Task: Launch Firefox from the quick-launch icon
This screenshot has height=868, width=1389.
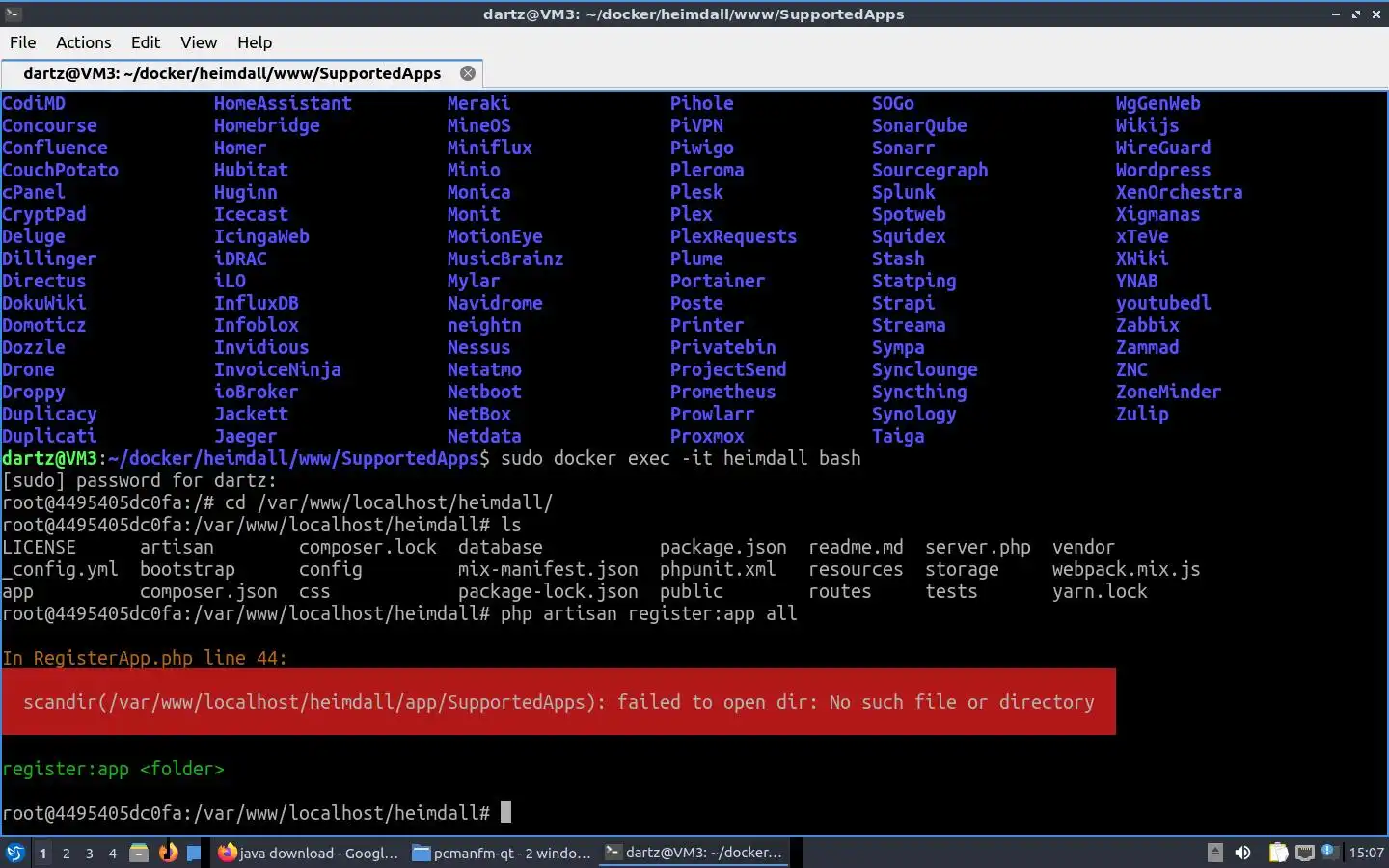Action: tap(168, 853)
